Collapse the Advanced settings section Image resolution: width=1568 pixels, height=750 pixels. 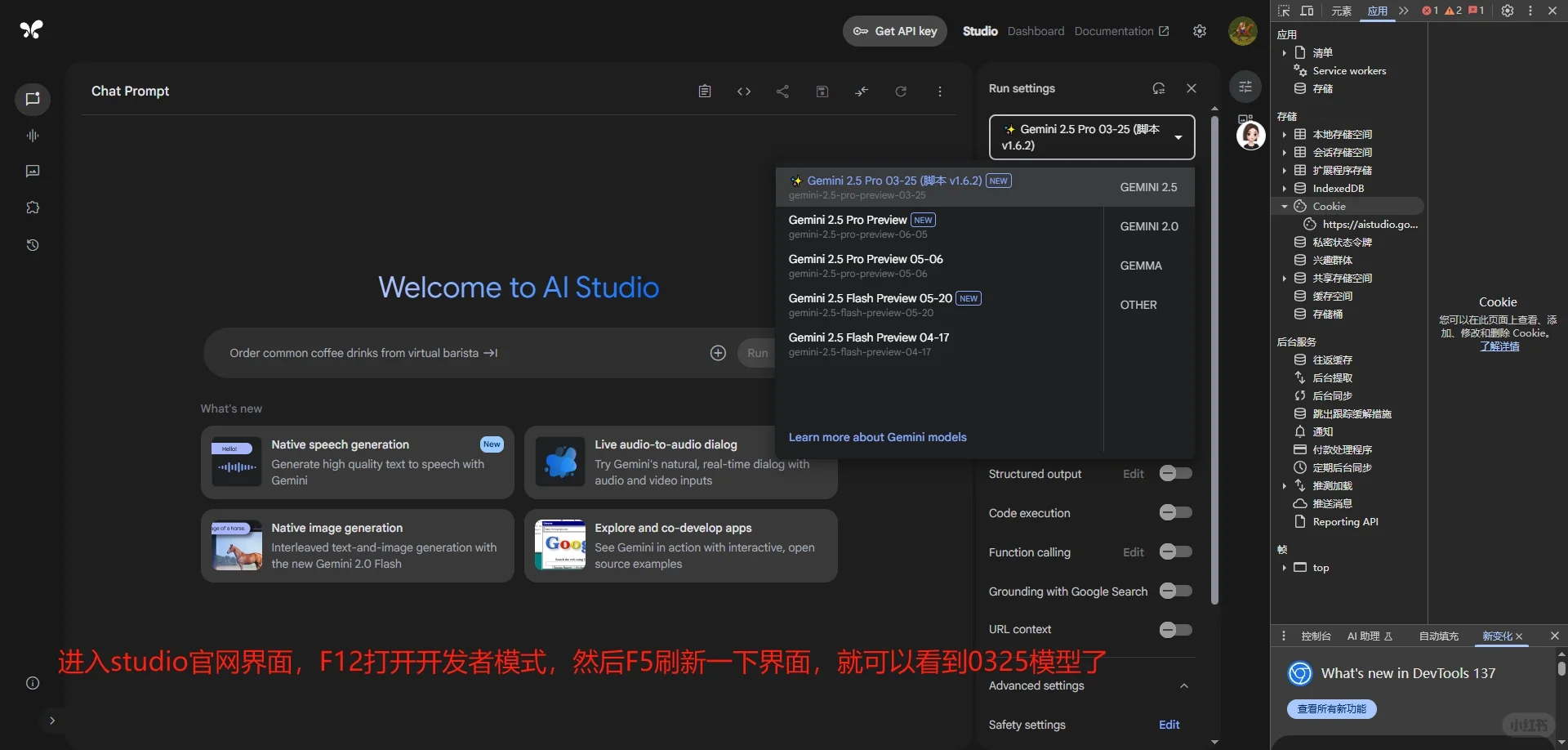pyautogui.click(x=1183, y=686)
